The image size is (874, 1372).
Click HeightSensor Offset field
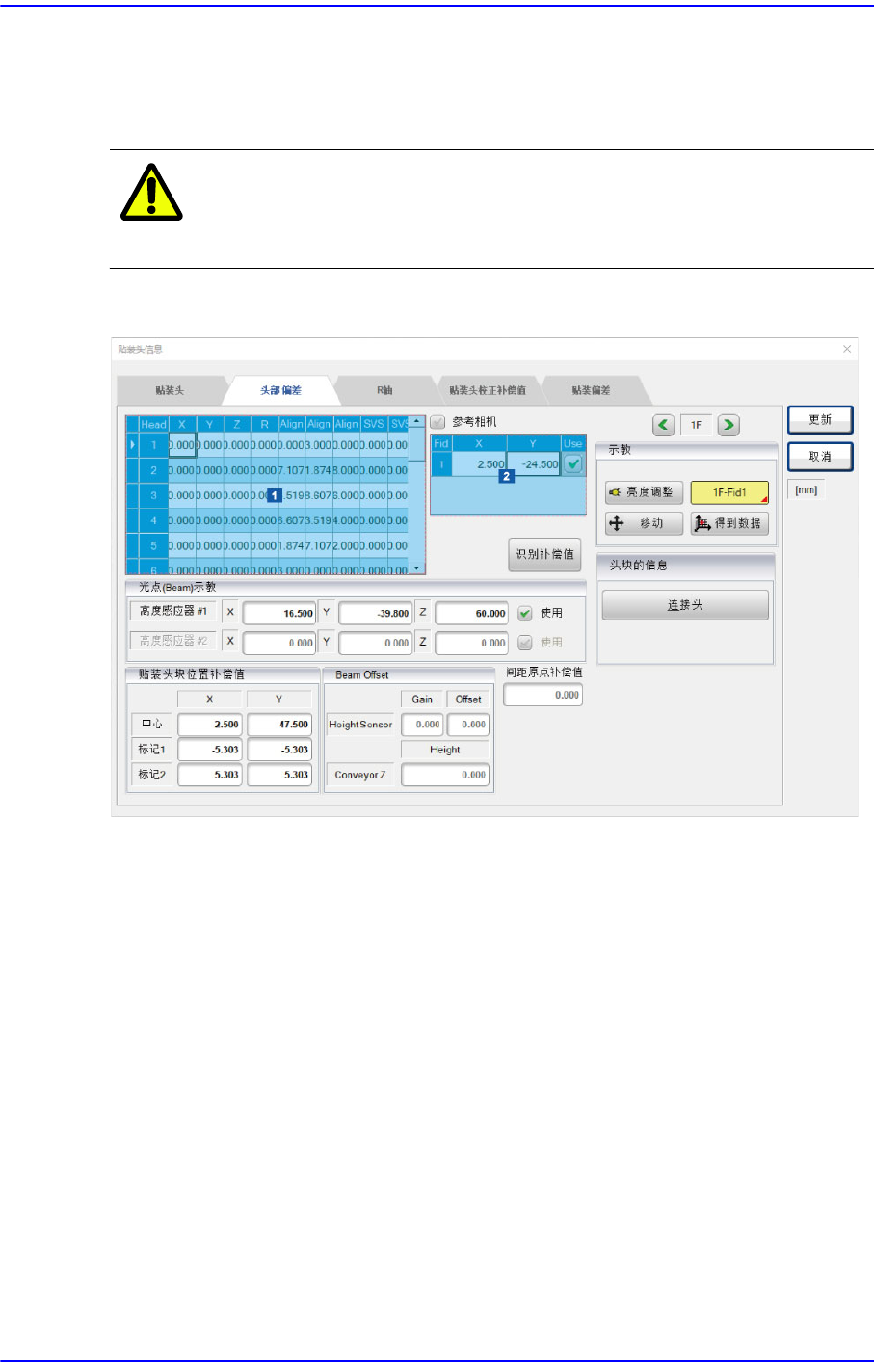click(468, 725)
